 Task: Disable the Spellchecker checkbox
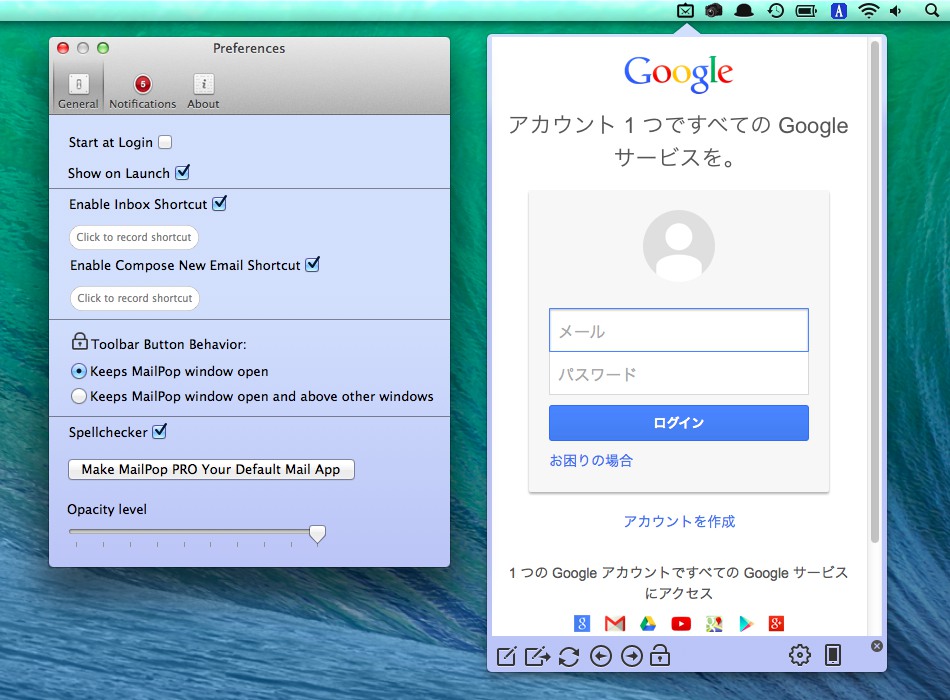[x=159, y=432]
